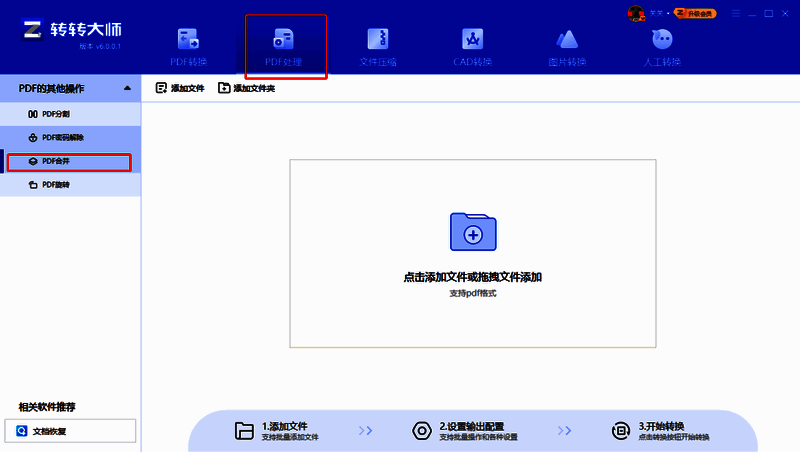Click the 添加文件夹 toolbar button

point(246,89)
